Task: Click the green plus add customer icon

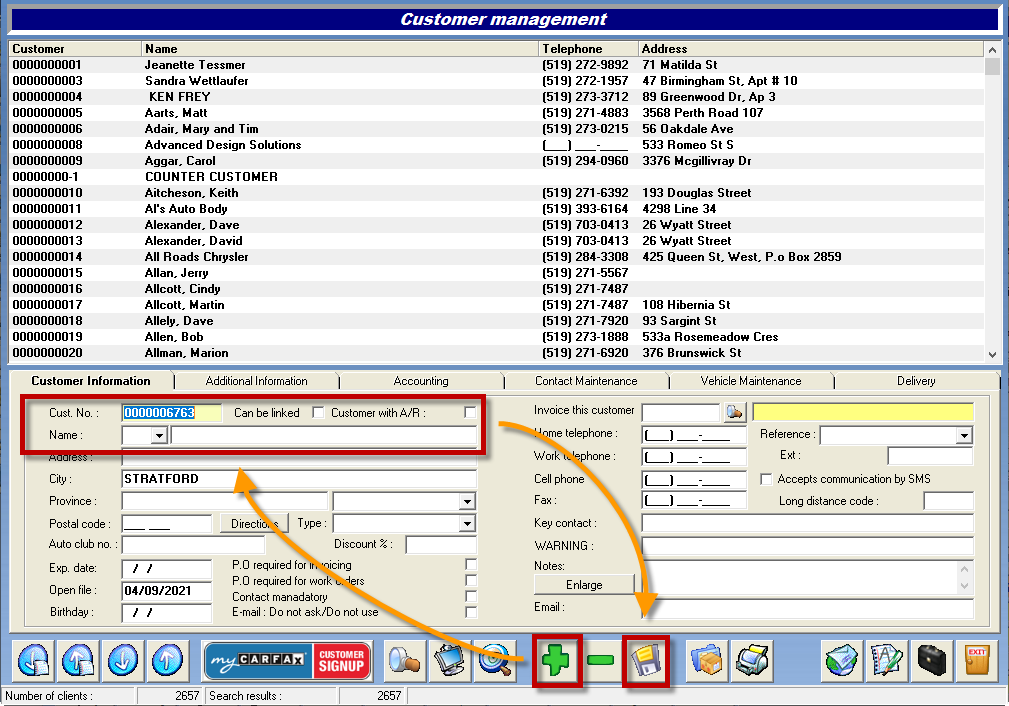Action: pos(555,660)
